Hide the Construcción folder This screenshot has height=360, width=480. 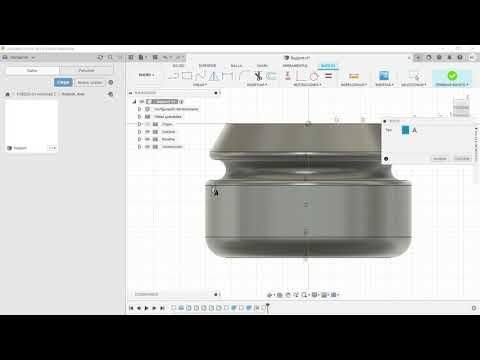[x=148, y=147]
